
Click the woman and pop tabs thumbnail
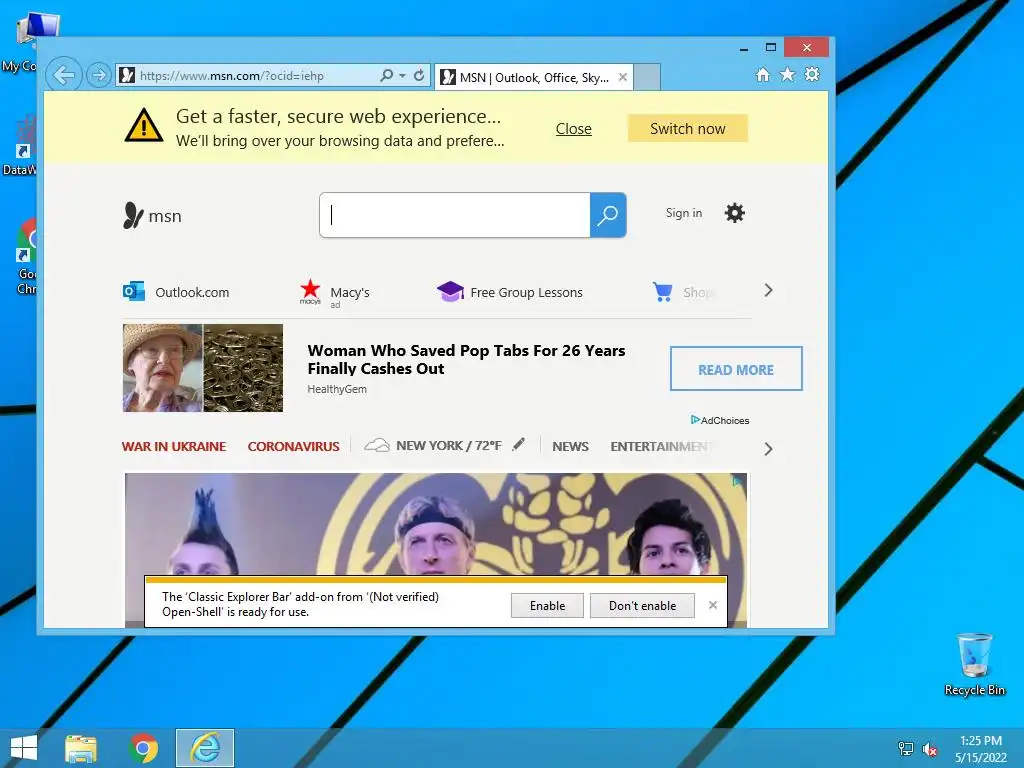pos(203,368)
